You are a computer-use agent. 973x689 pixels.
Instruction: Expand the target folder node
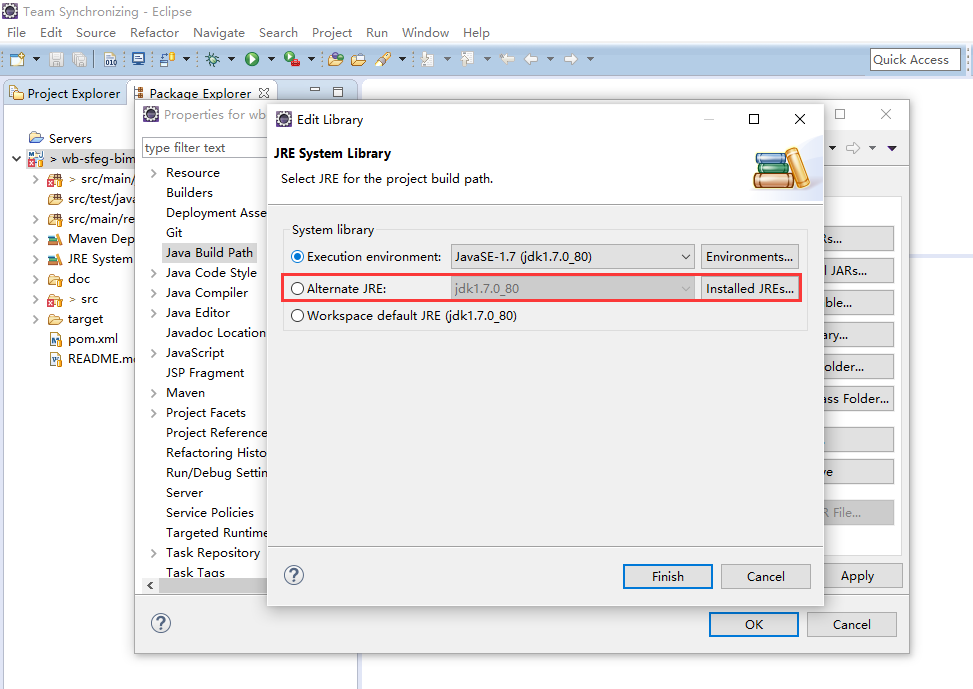35,319
